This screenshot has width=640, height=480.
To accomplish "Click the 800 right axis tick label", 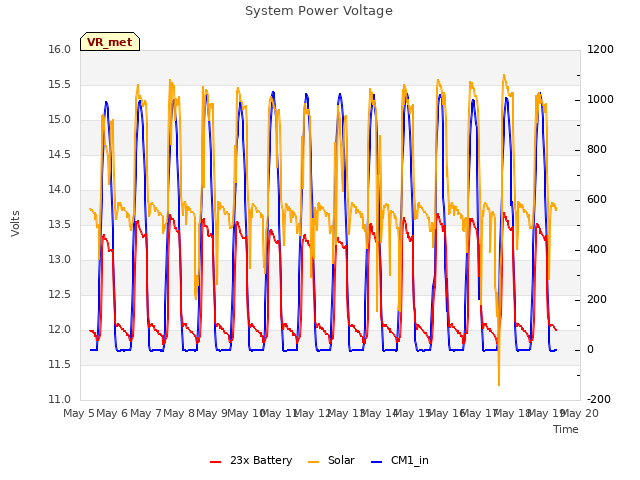I will click(x=597, y=149).
